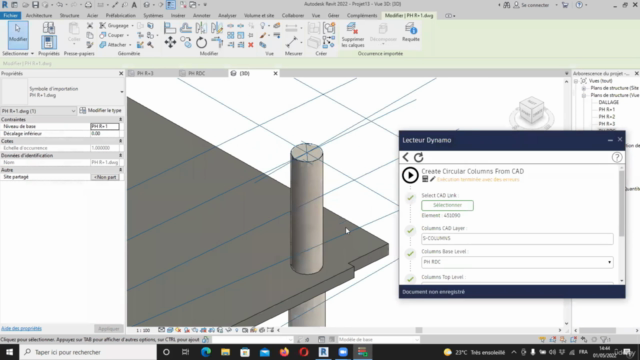Click the Columns CAD Layer S-COLUMNS field

pos(517,238)
